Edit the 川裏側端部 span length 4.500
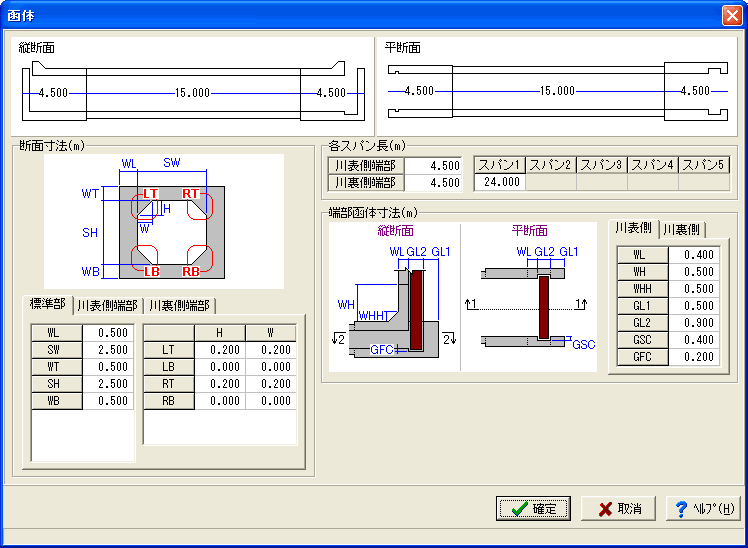748x548 pixels. pos(433,182)
